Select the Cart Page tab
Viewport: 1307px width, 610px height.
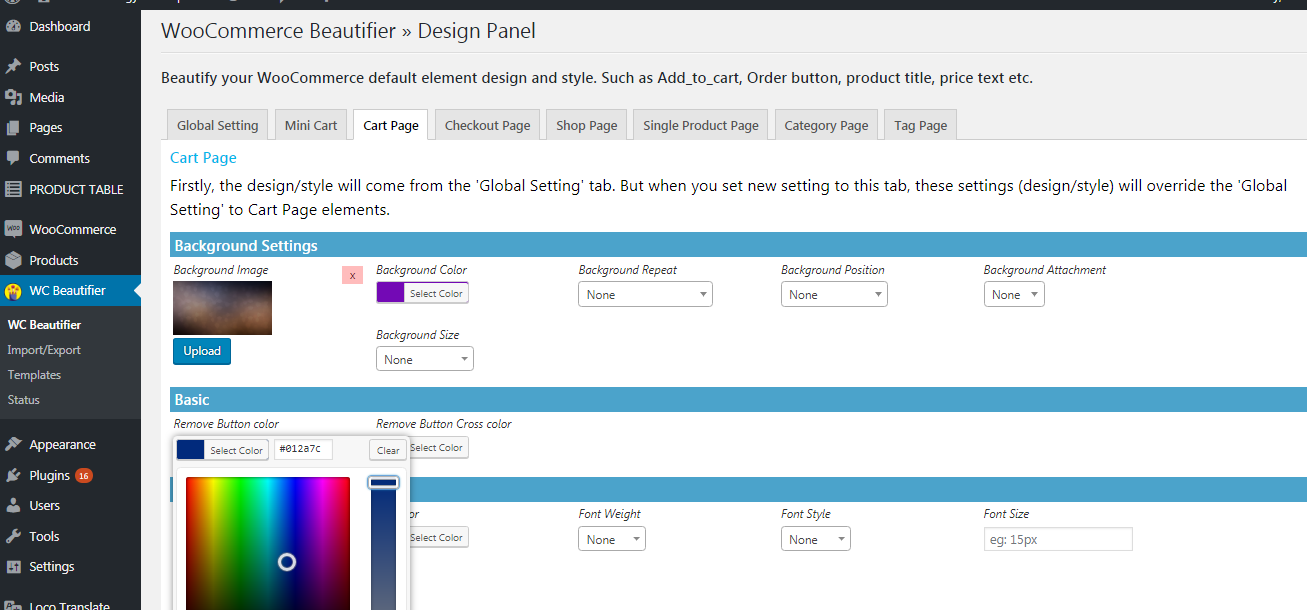(391, 125)
